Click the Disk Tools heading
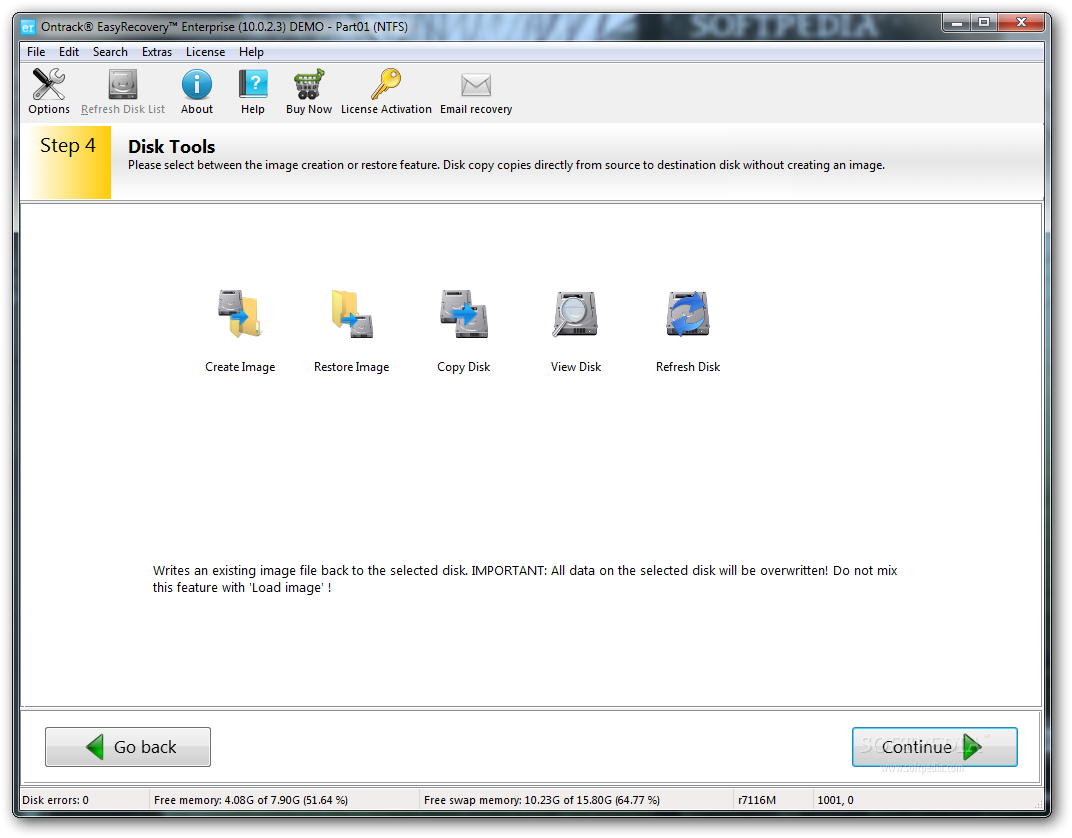Image resolution: width=1072 pixels, height=838 pixels. [172, 146]
